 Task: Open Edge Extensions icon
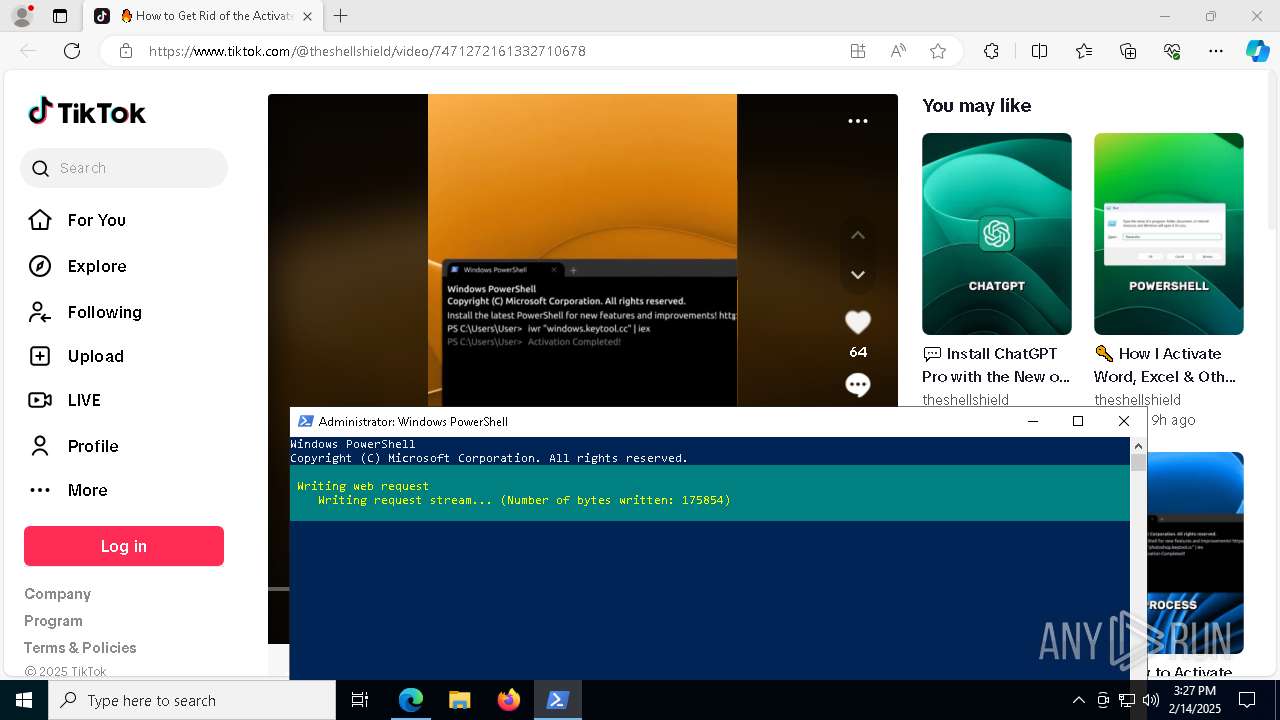[991, 51]
